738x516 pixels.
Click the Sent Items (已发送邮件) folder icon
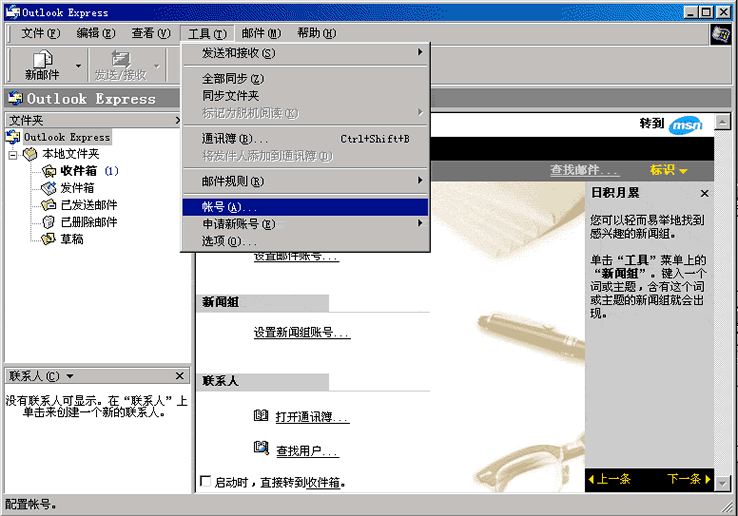(x=48, y=205)
